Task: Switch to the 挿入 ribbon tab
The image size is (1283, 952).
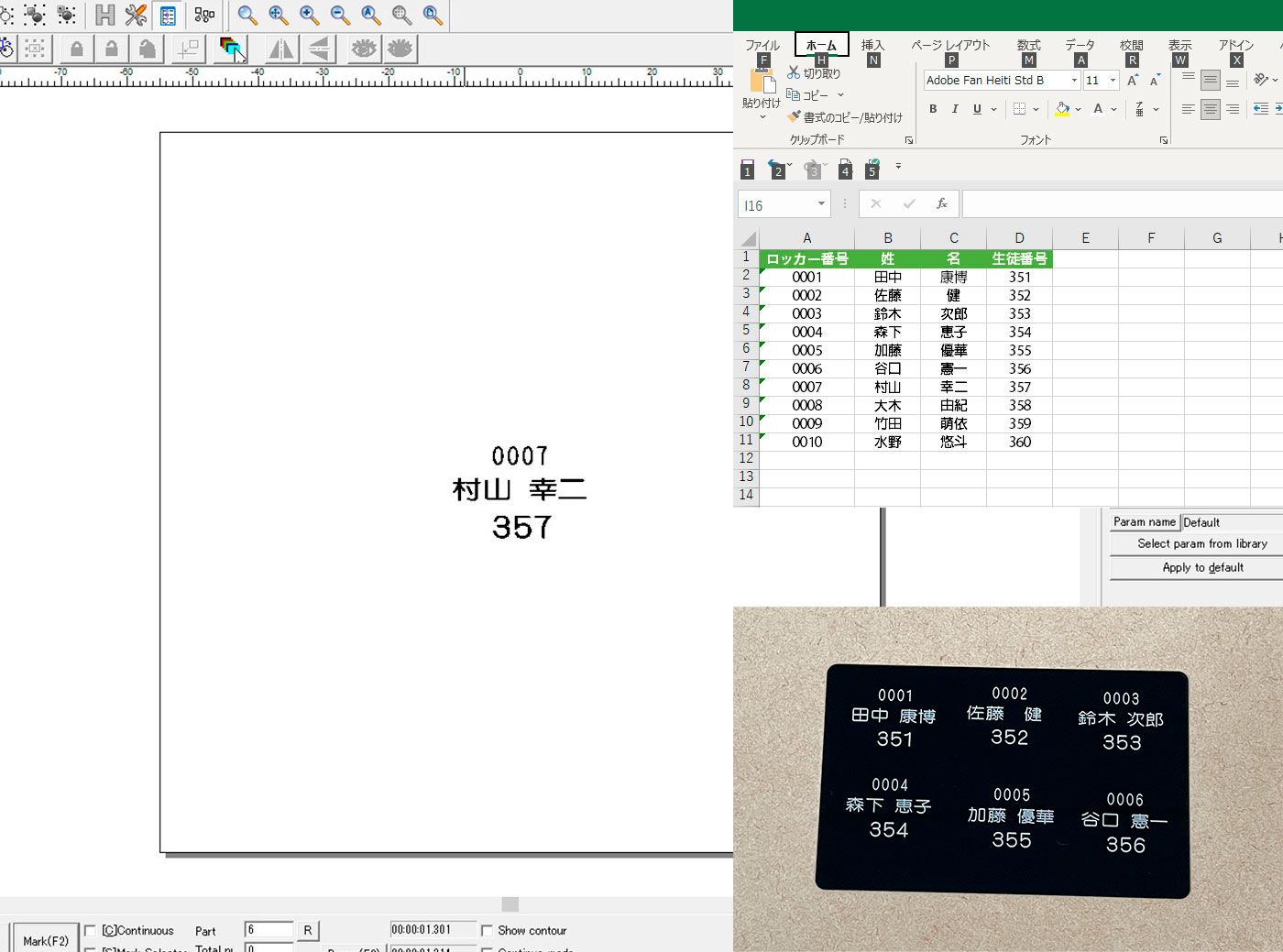Action: point(872,45)
